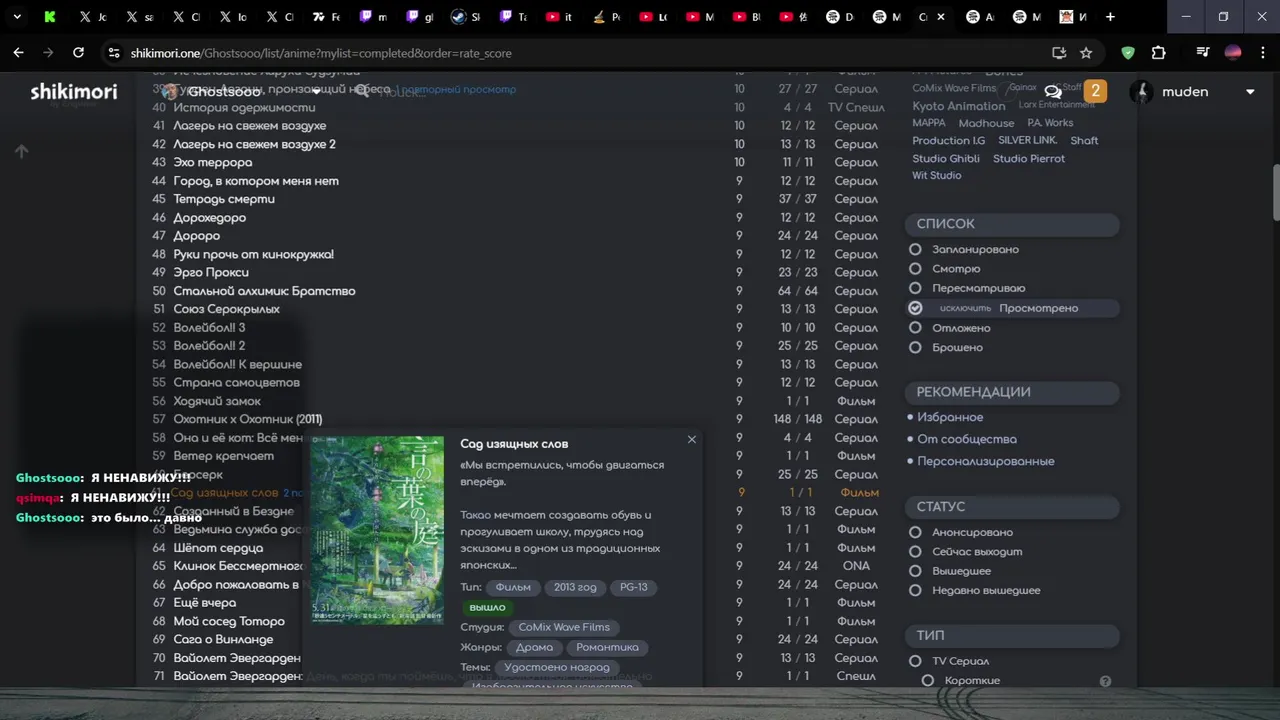Click the browser profile avatar
Image resolution: width=1280 pixels, height=720 pixels.
(1233, 53)
